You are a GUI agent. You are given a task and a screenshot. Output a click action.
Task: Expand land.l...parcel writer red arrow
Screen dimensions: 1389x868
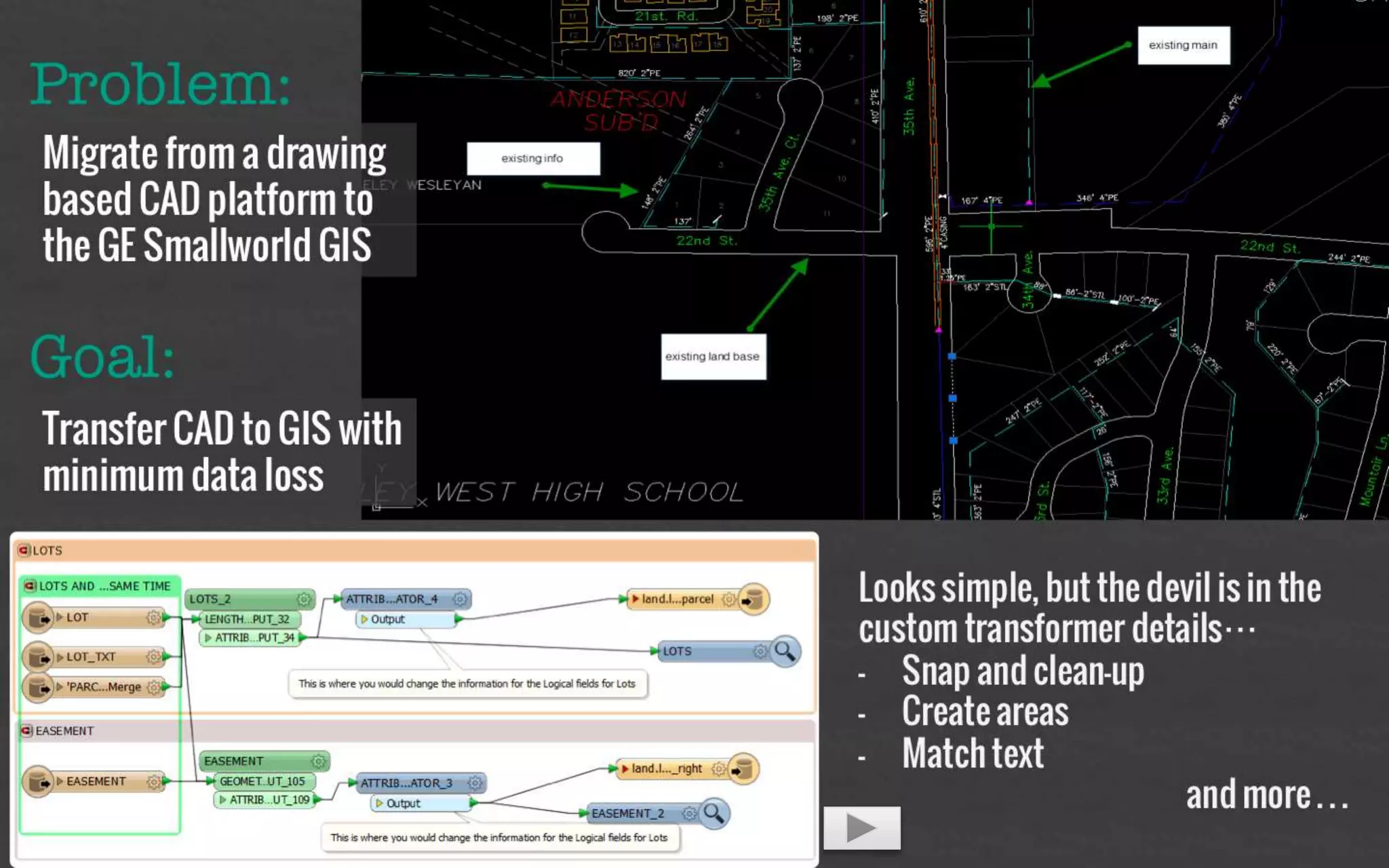(x=635, y=599)
